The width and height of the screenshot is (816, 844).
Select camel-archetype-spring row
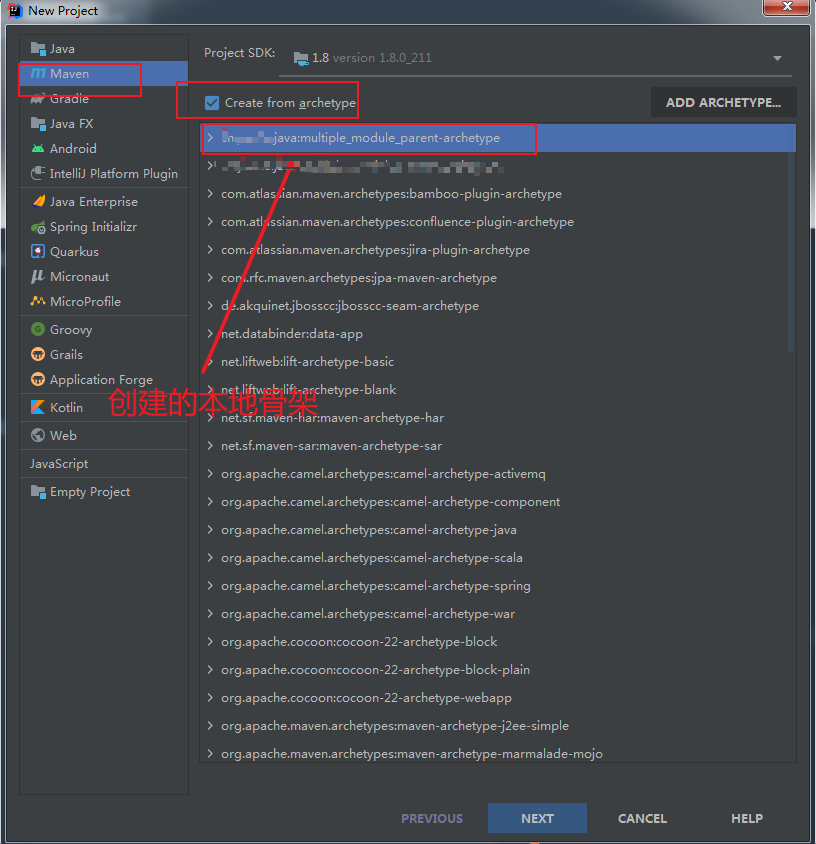498,586
